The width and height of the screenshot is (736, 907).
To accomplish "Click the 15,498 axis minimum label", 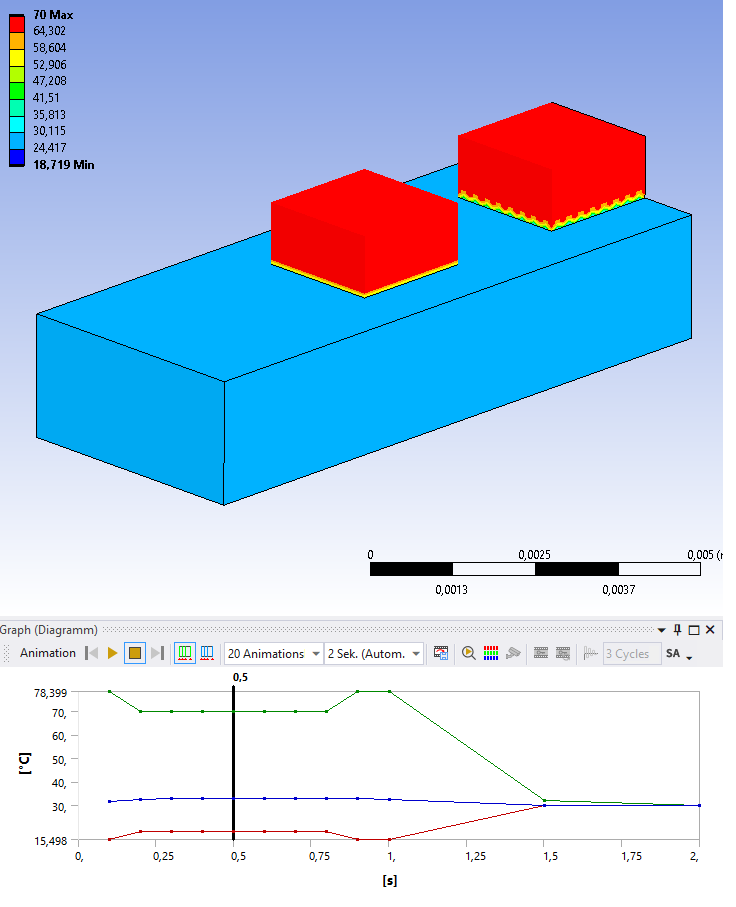I will [x=50, y=841].
